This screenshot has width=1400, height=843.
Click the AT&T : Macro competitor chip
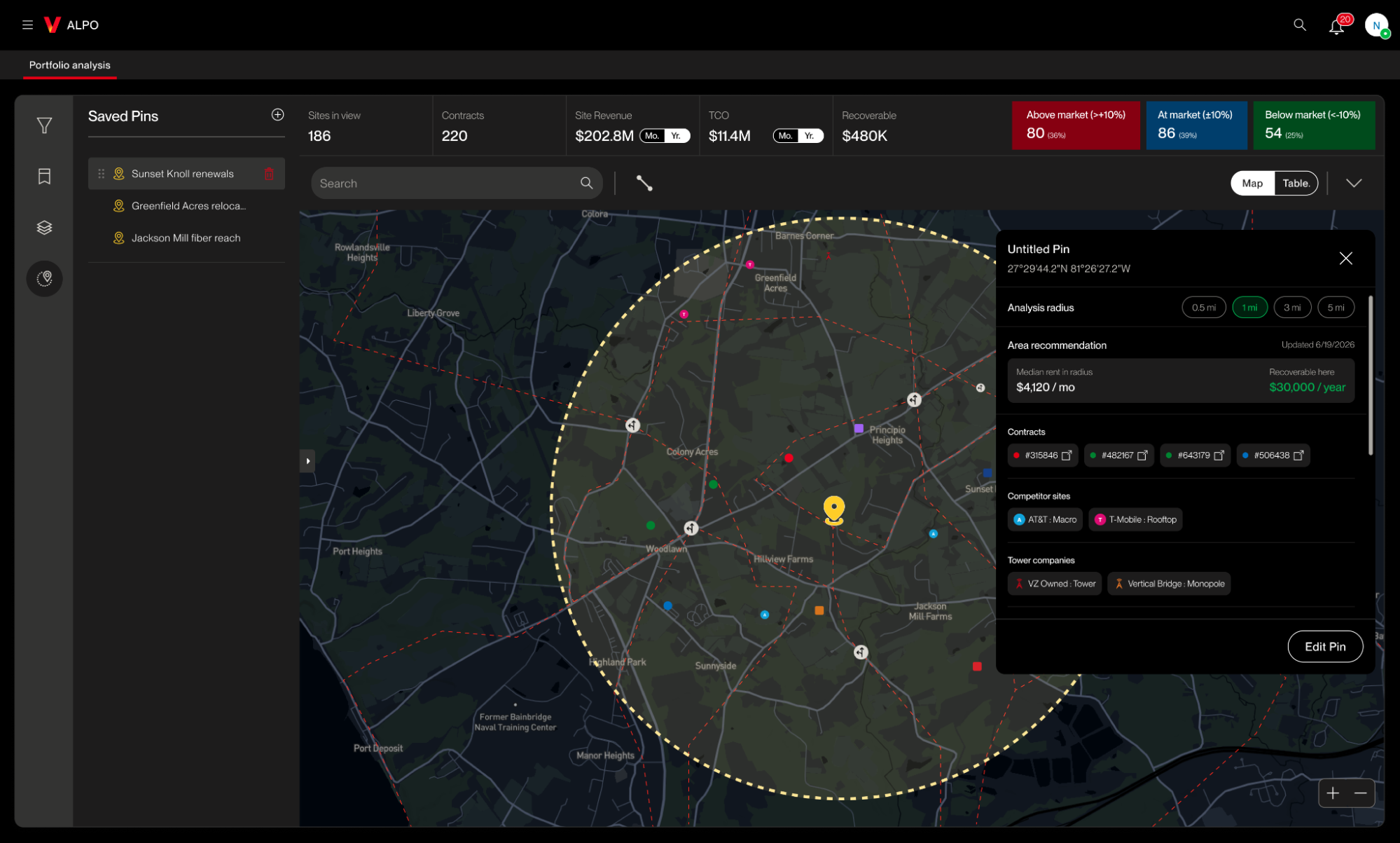[1045, 520]
